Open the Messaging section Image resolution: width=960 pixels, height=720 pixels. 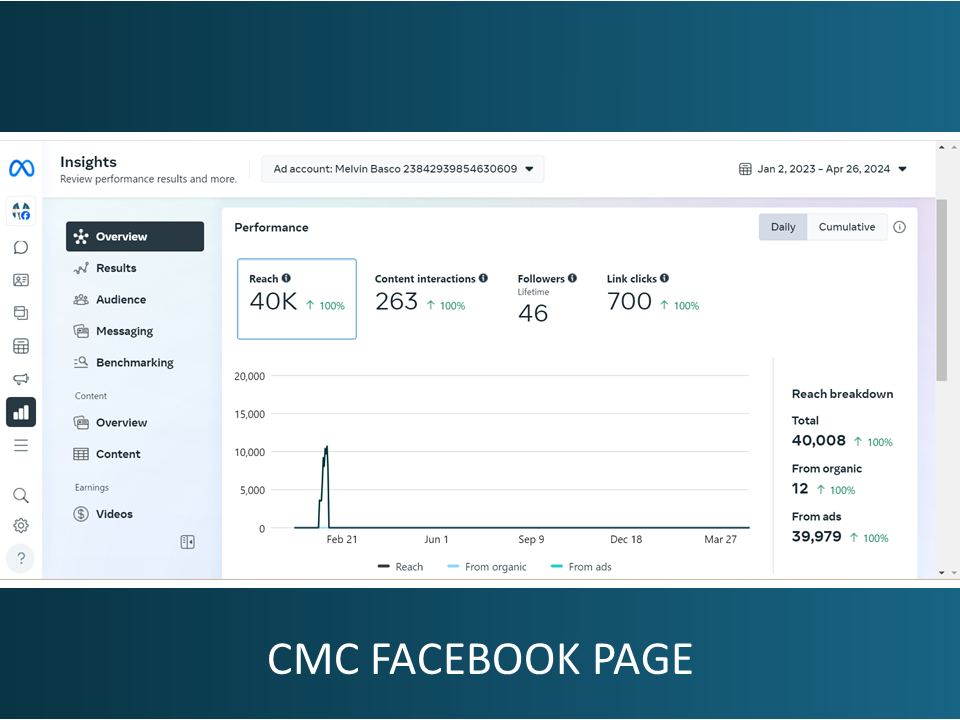point(135,331)
